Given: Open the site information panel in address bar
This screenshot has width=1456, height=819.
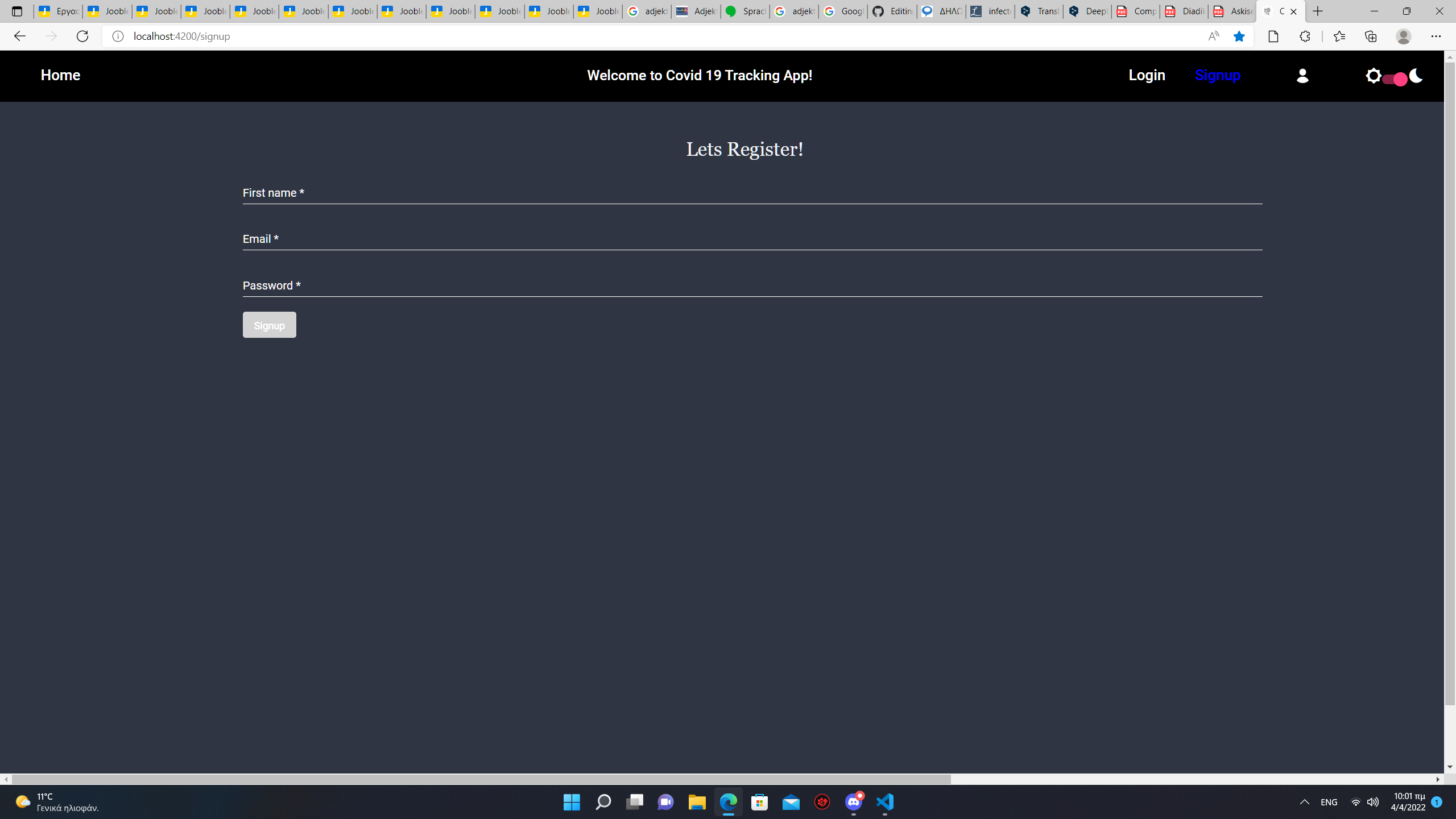Looking at the screenshot, I should pos(118,36).
